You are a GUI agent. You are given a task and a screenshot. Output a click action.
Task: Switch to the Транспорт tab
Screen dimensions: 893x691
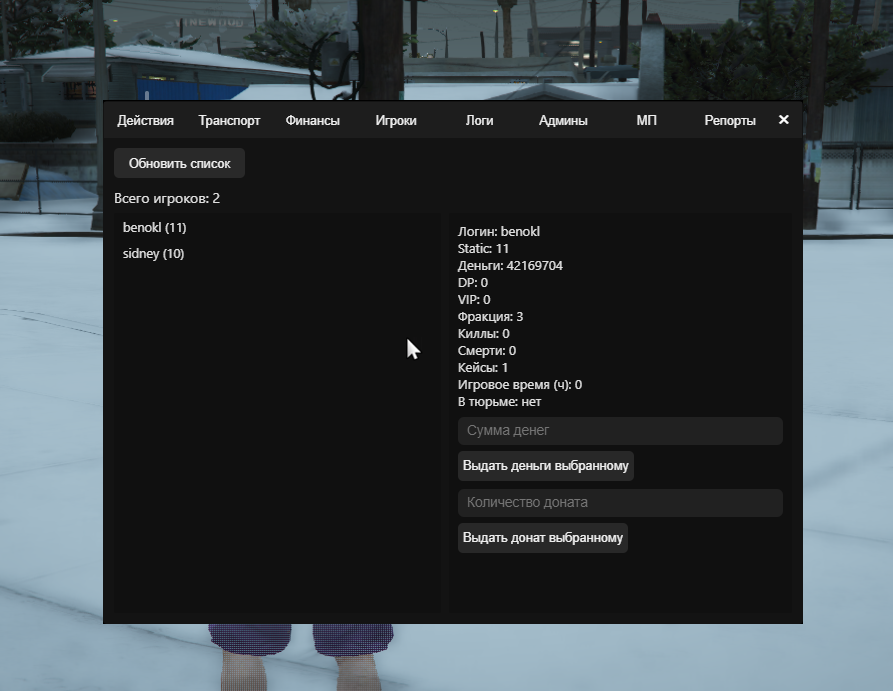tap(229, 121)
